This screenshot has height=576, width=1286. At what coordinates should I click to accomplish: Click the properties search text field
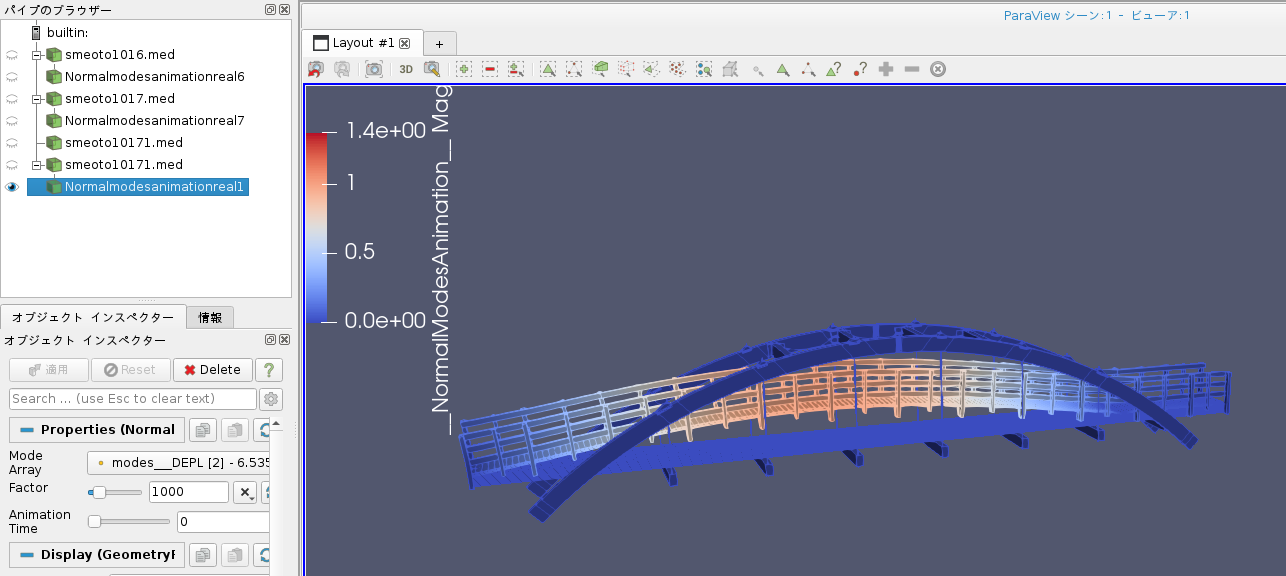coord(133,399)
